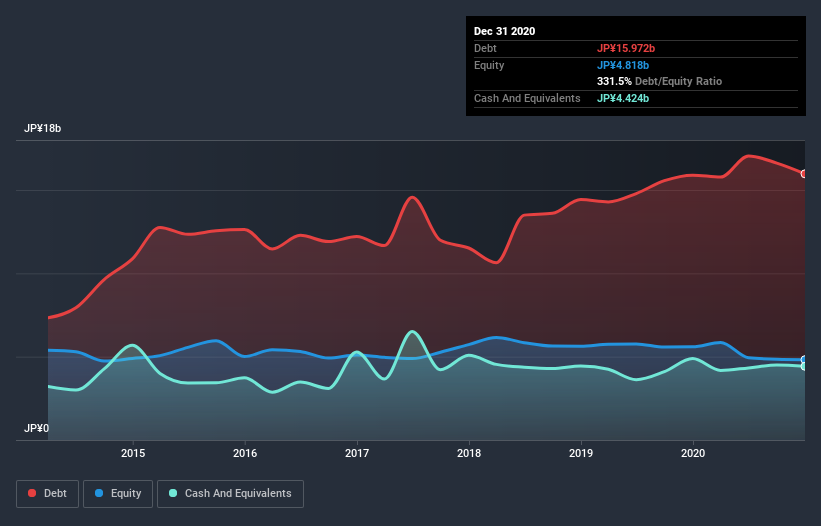Click the 2020 x-axis label
The width and height of the screenshot is (821, 526).
coord(693,453)
